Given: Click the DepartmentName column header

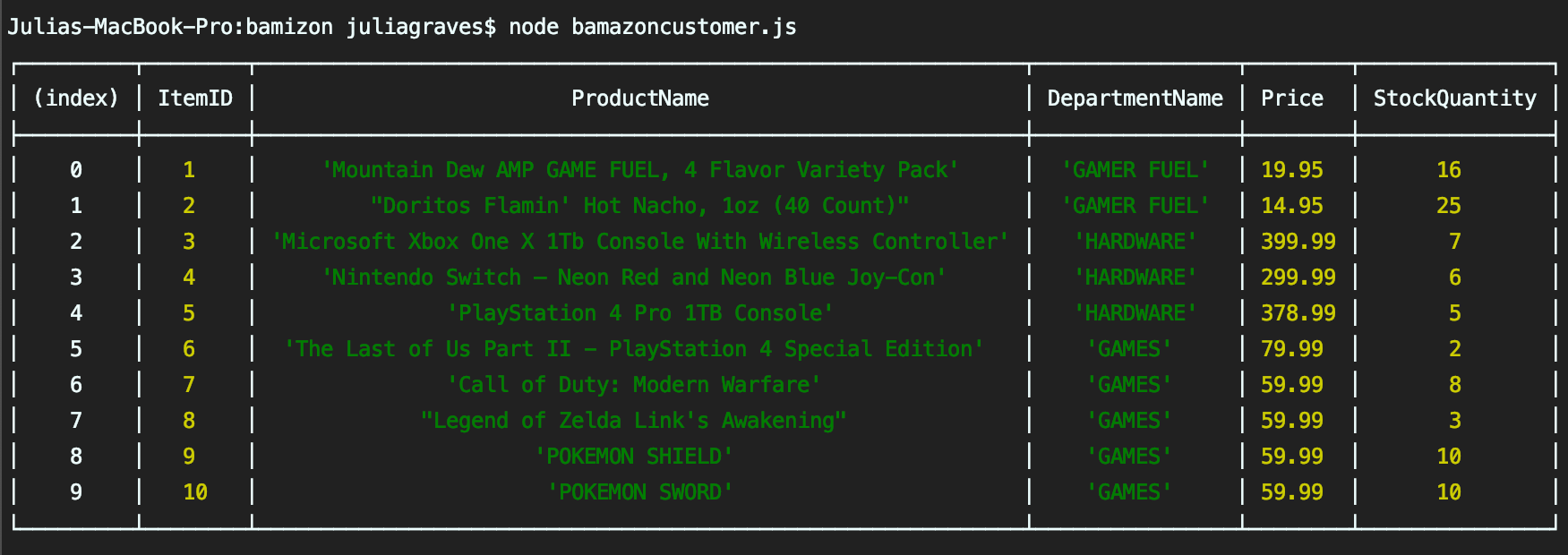Looking at the screenshot, I should pyautogui.click(x=1135, y=98).
